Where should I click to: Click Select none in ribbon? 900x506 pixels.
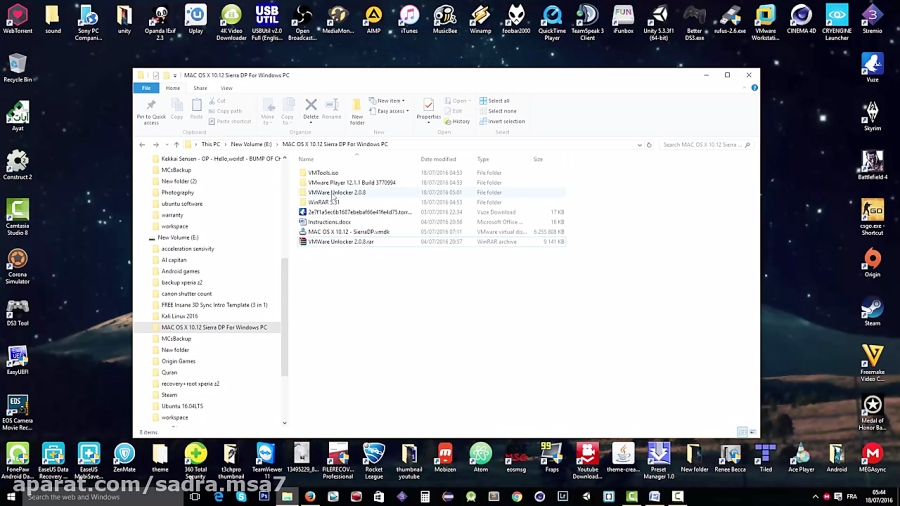pos(498,111)
